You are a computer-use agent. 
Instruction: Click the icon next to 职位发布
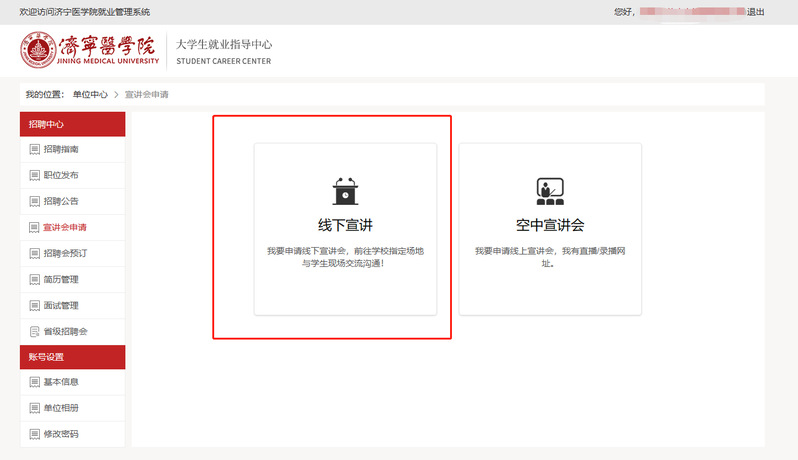pos(35,175)
